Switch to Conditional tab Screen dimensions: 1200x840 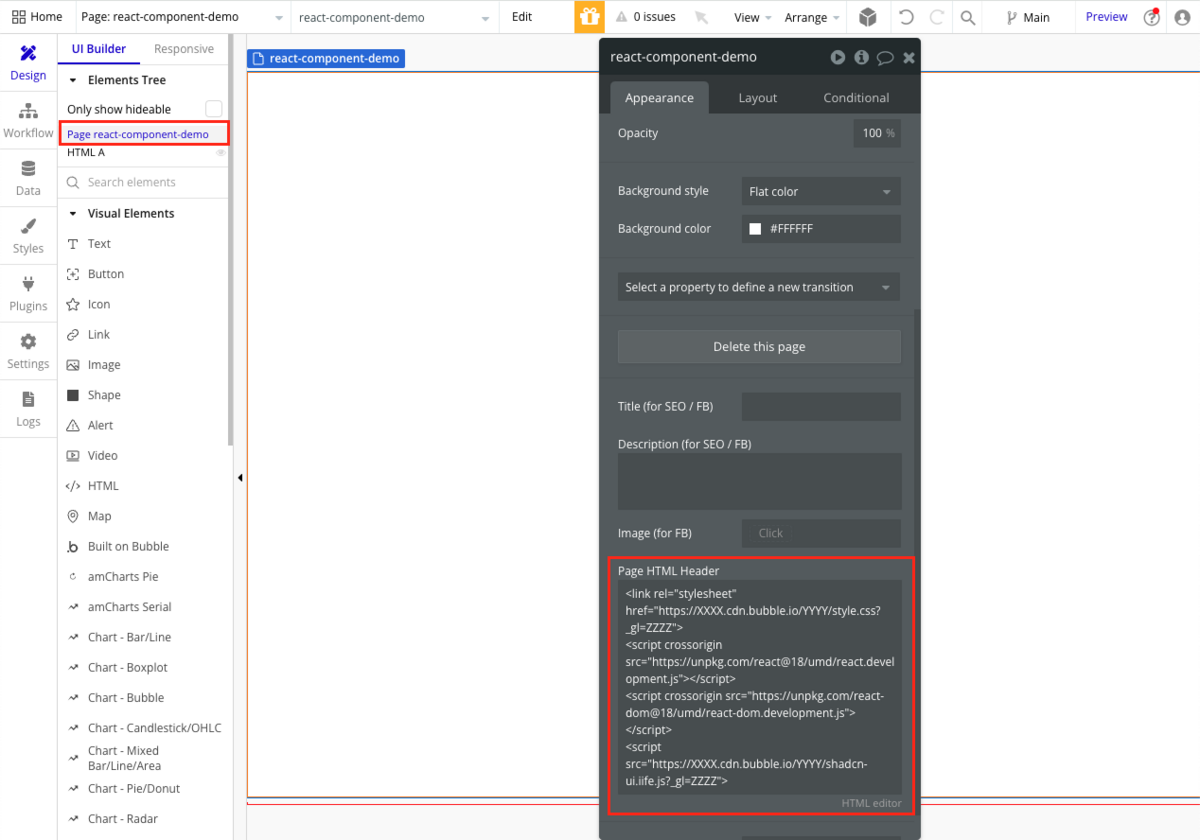(856, 97)
